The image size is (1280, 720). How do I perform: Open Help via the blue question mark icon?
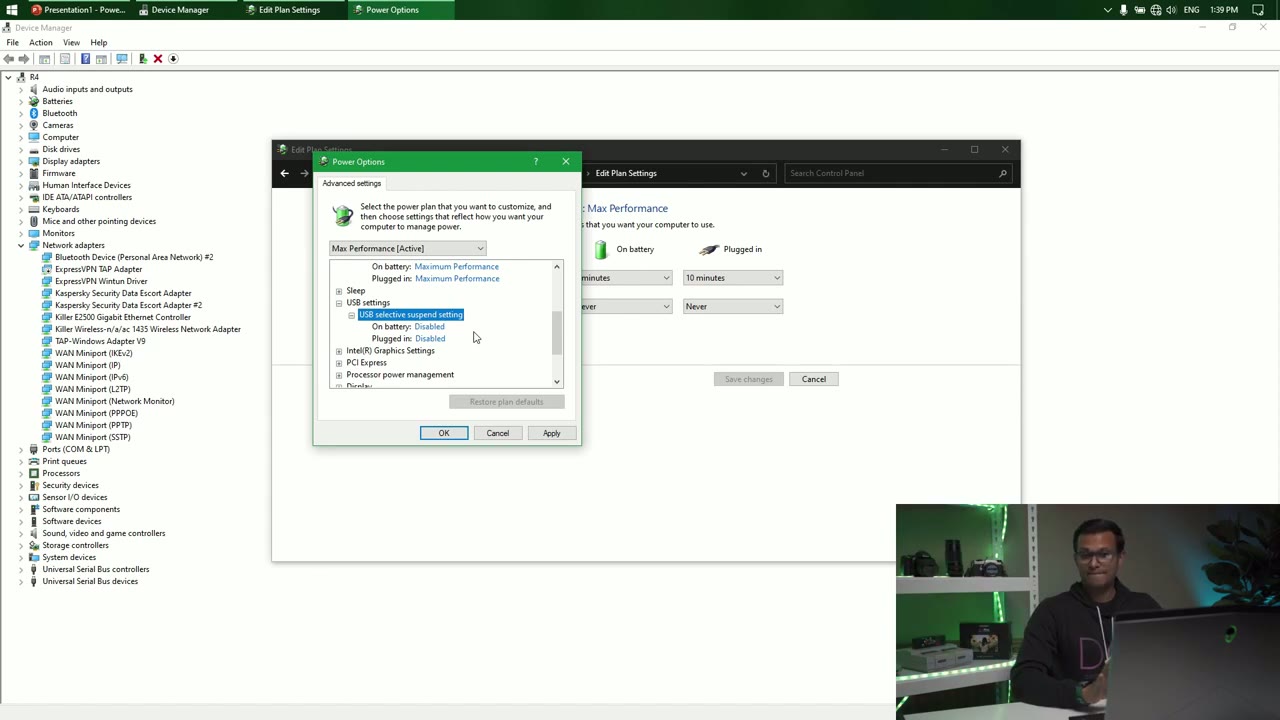coord(85,59)
